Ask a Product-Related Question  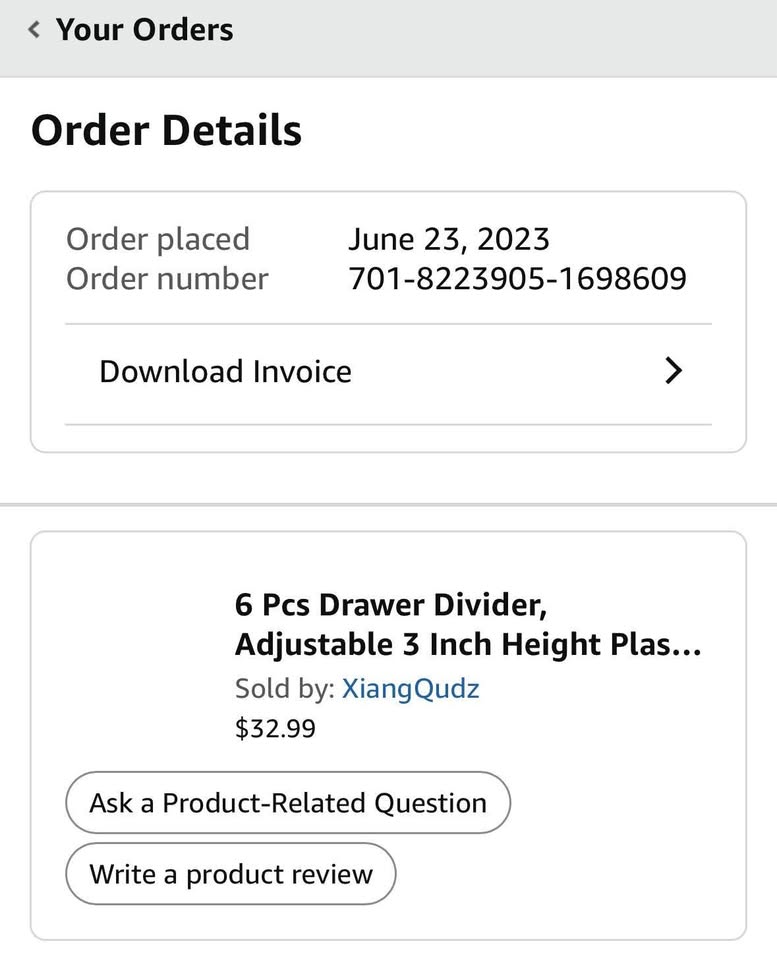tap(288, 803)
